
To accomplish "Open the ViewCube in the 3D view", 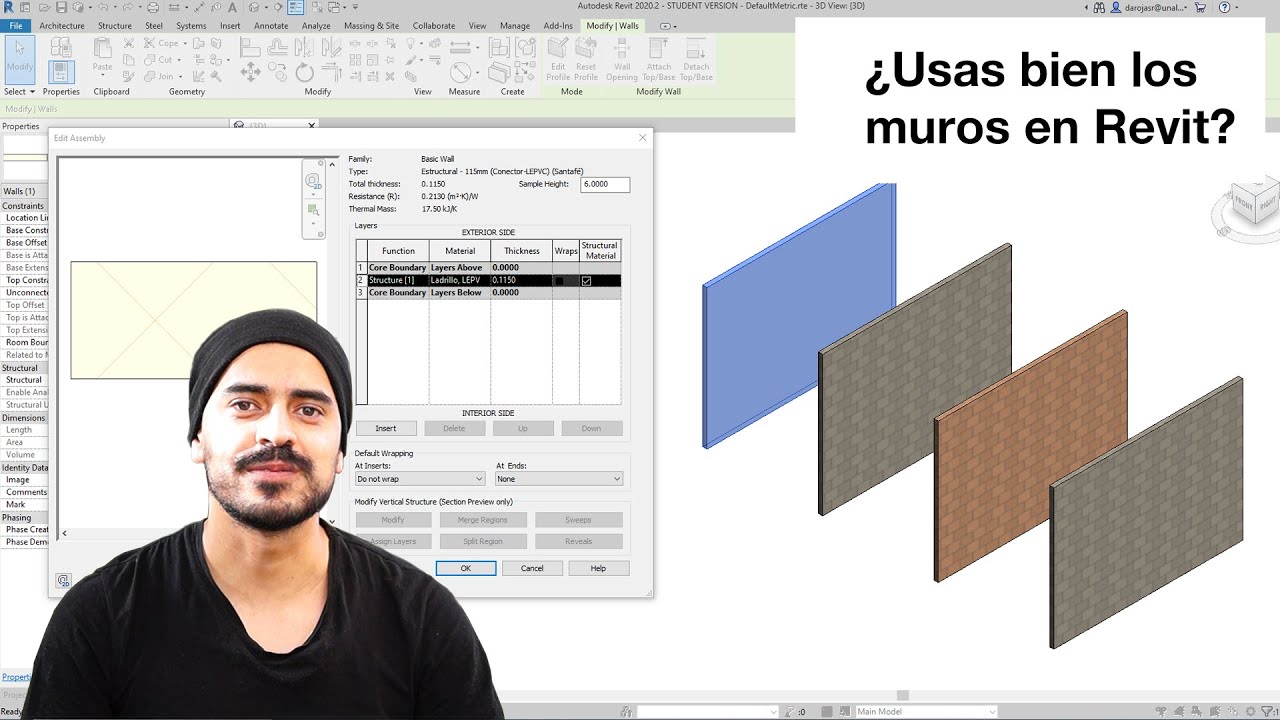I will click(x=1253, y=203).
